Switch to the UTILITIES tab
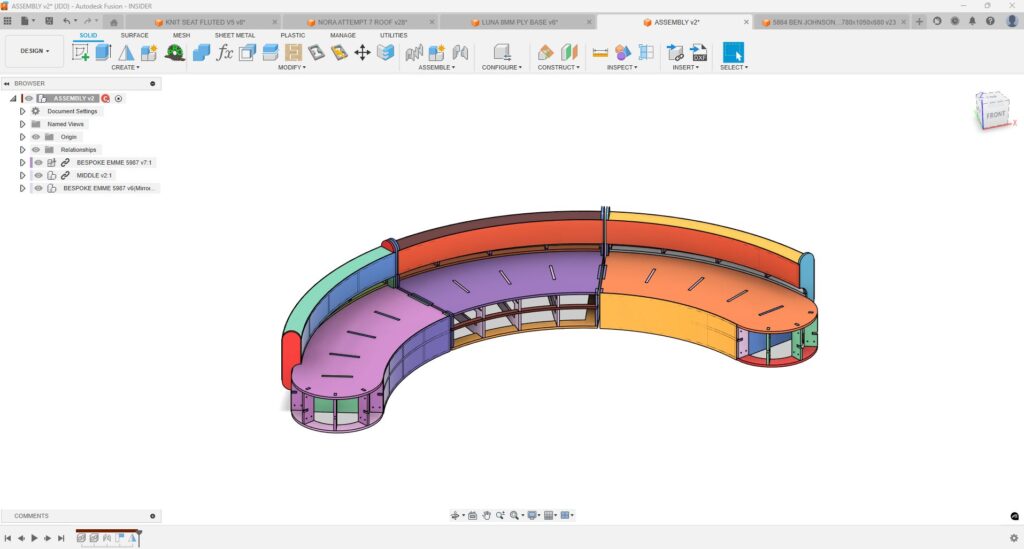This screenshot has width=1024, height=549. pos(394,35)
